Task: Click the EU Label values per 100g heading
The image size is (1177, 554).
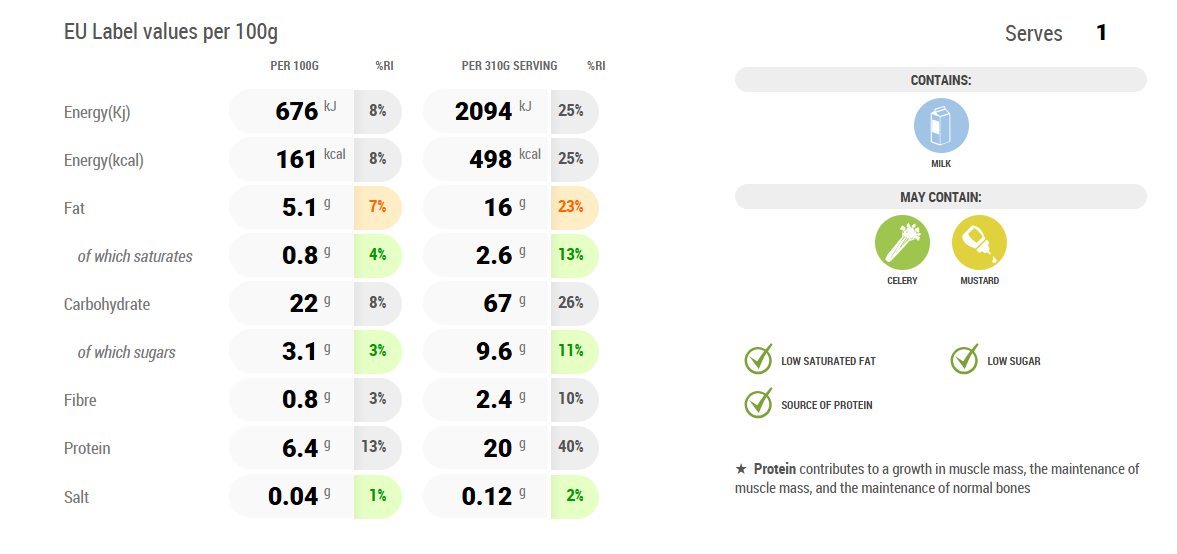Action: pos(171,32)
